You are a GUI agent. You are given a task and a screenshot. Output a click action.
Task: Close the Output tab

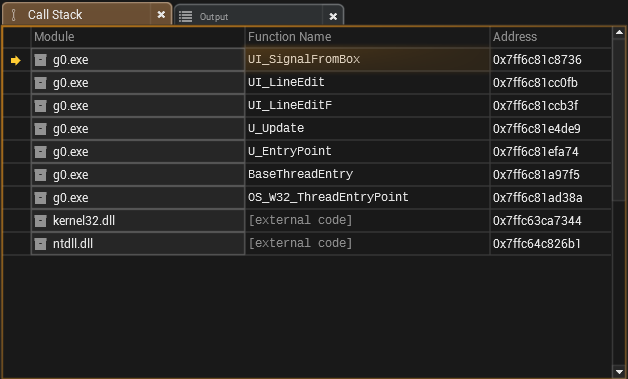(333, 16)
